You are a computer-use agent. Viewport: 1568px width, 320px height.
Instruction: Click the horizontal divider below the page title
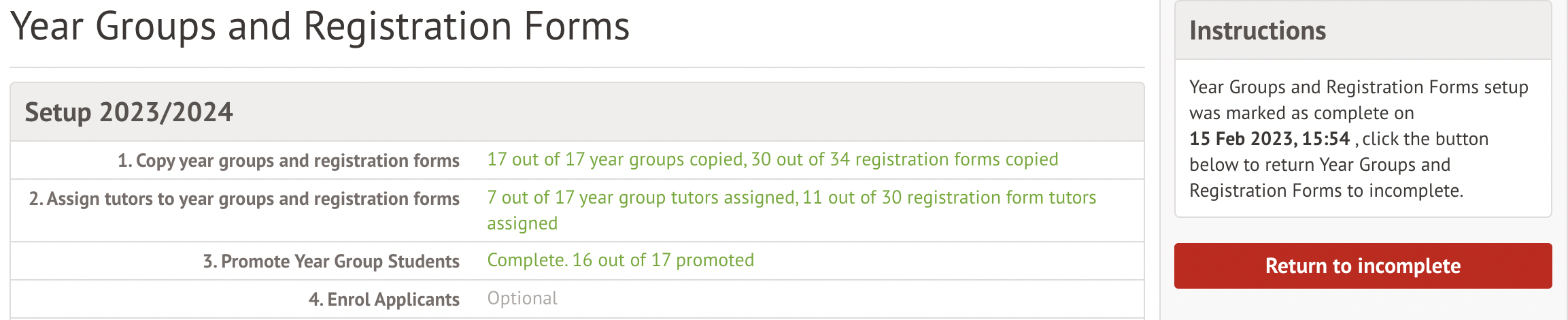[x=577, y=67]
